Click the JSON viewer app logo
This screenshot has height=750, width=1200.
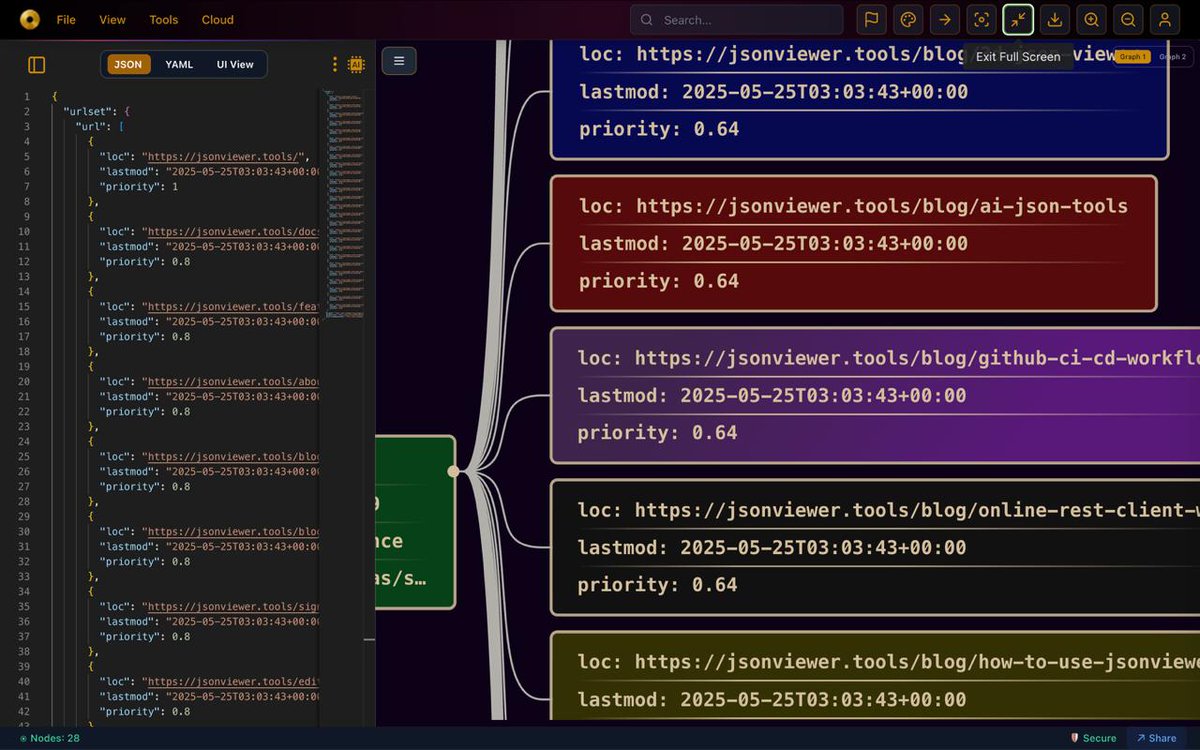pyautogui.click(x=30, y=19)
